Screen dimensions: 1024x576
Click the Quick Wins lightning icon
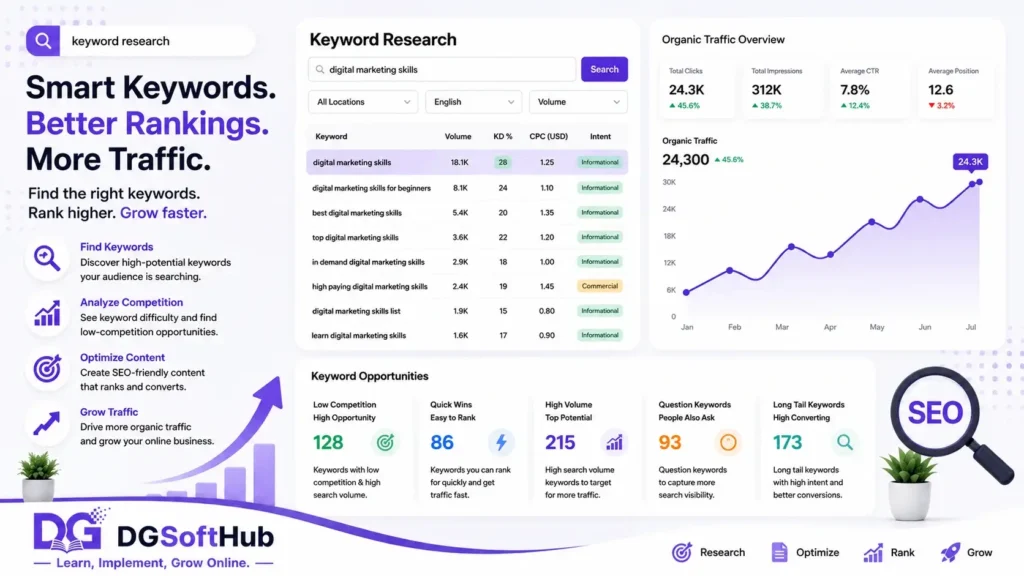tap(501, 443)
